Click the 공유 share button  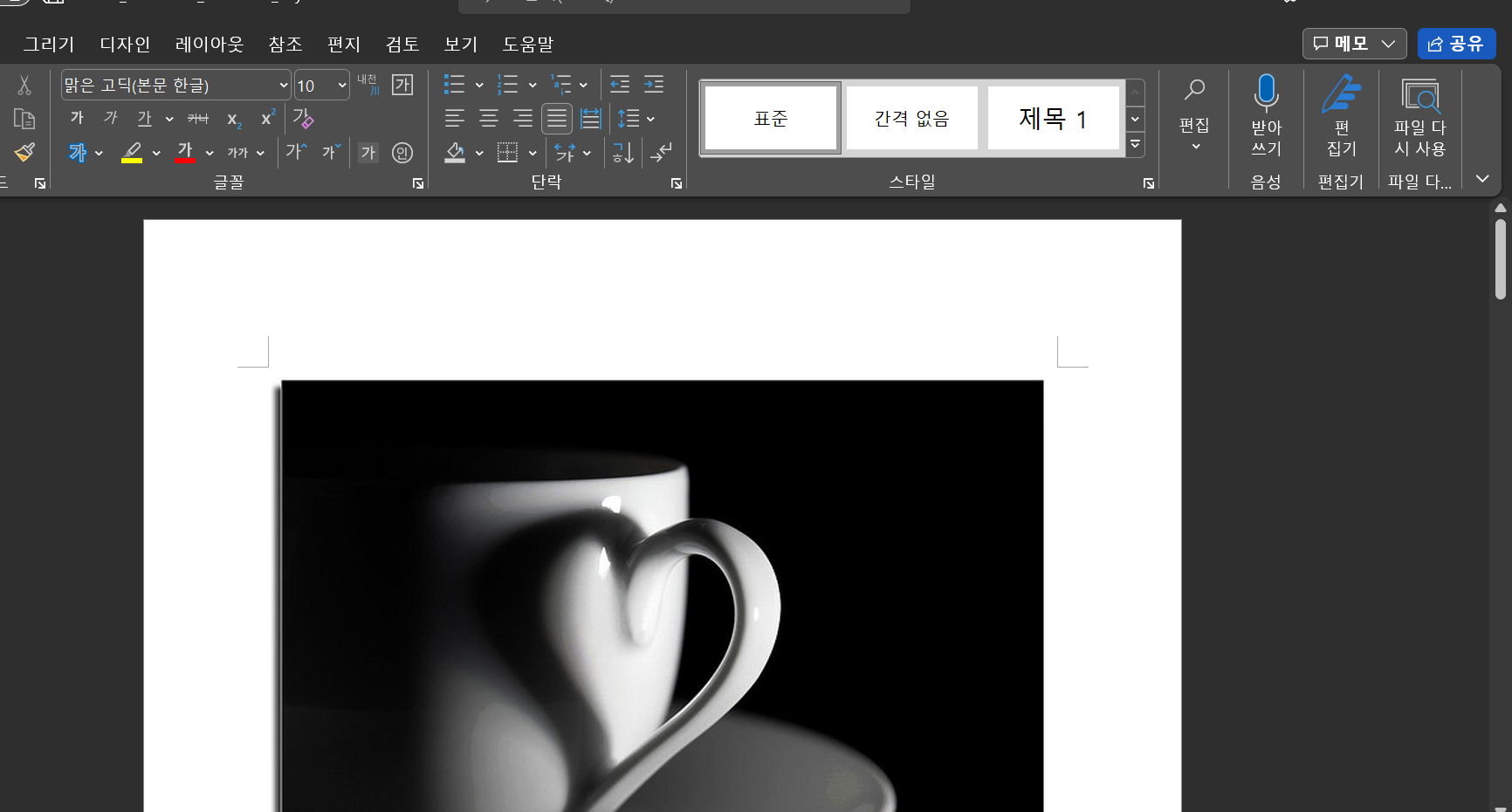(1457, 44)
